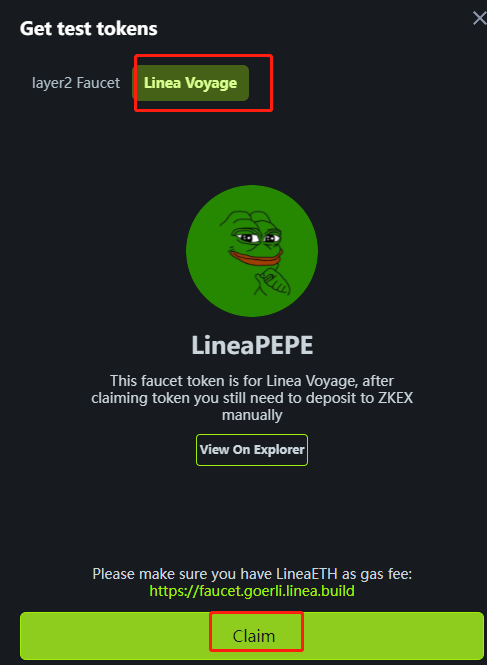Image resolution: width=487 pixels, height=665 pixels.
Task: Close the Get test tokens dialog
Action: [479, 19]
